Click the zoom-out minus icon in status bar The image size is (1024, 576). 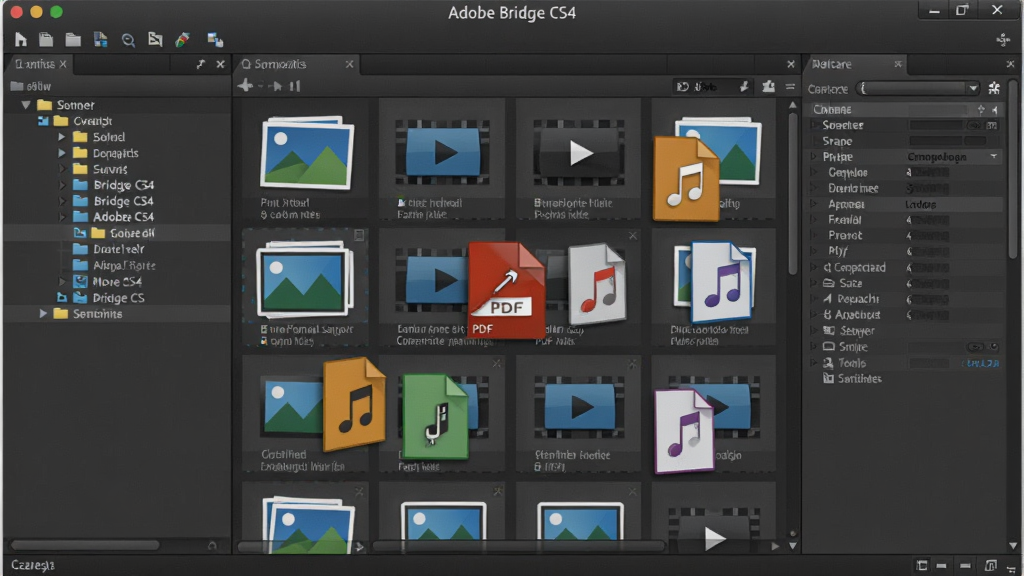coord(941,566)
